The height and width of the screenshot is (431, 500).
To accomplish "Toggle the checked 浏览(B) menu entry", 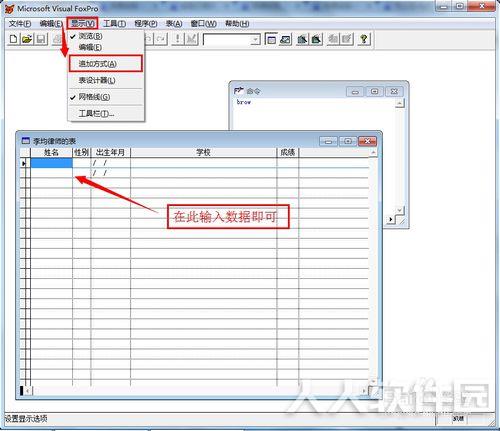I will click(x=90, y=36).
